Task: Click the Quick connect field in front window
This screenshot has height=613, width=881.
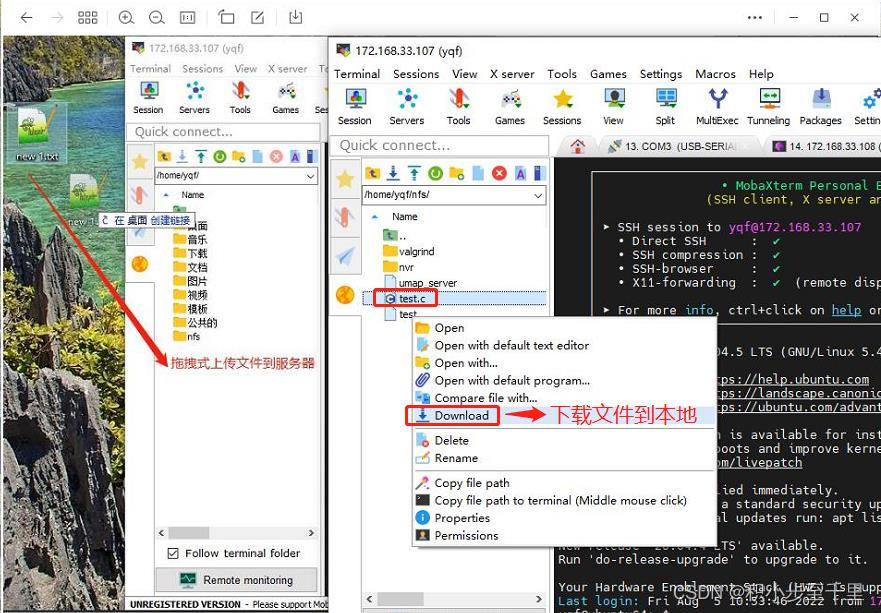Action: coord(439,146)
